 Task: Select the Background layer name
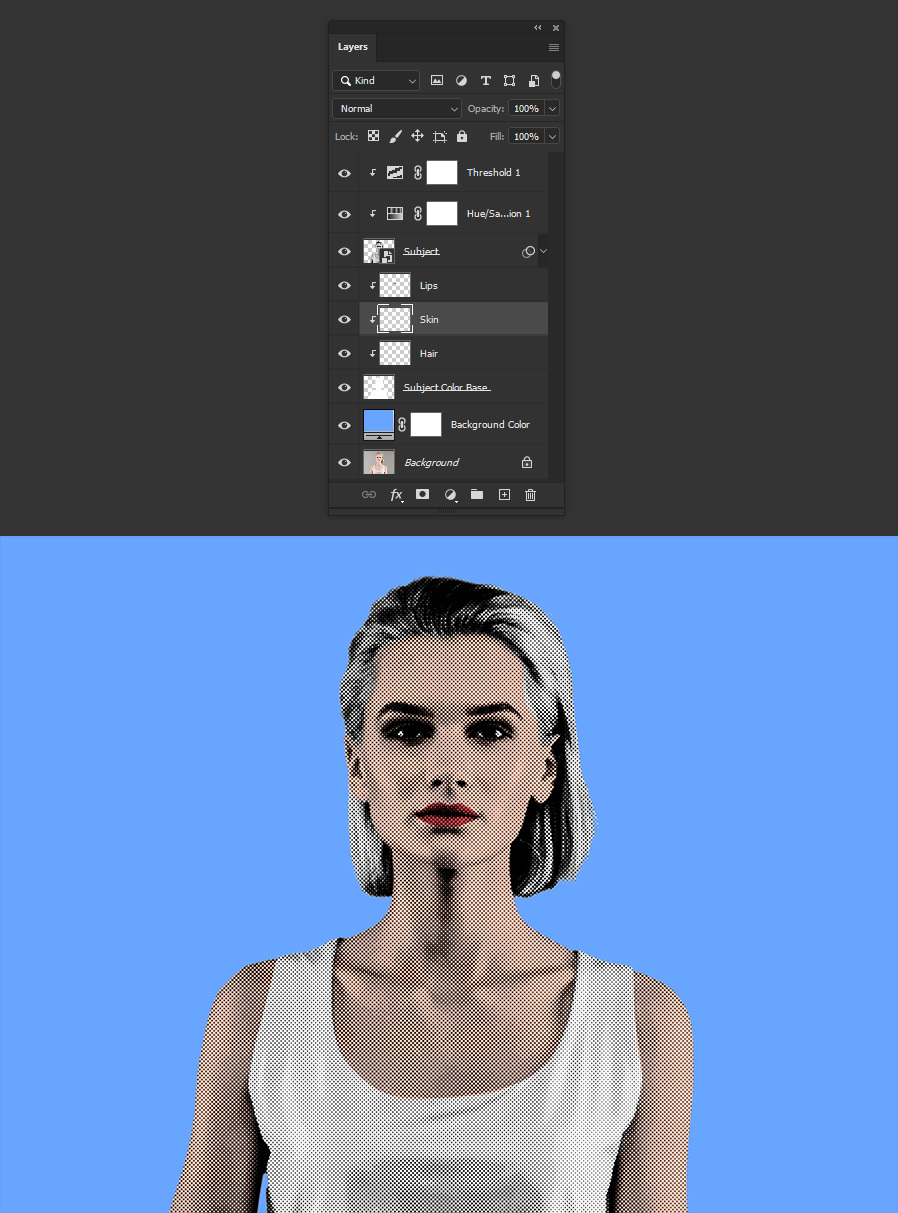432,462
